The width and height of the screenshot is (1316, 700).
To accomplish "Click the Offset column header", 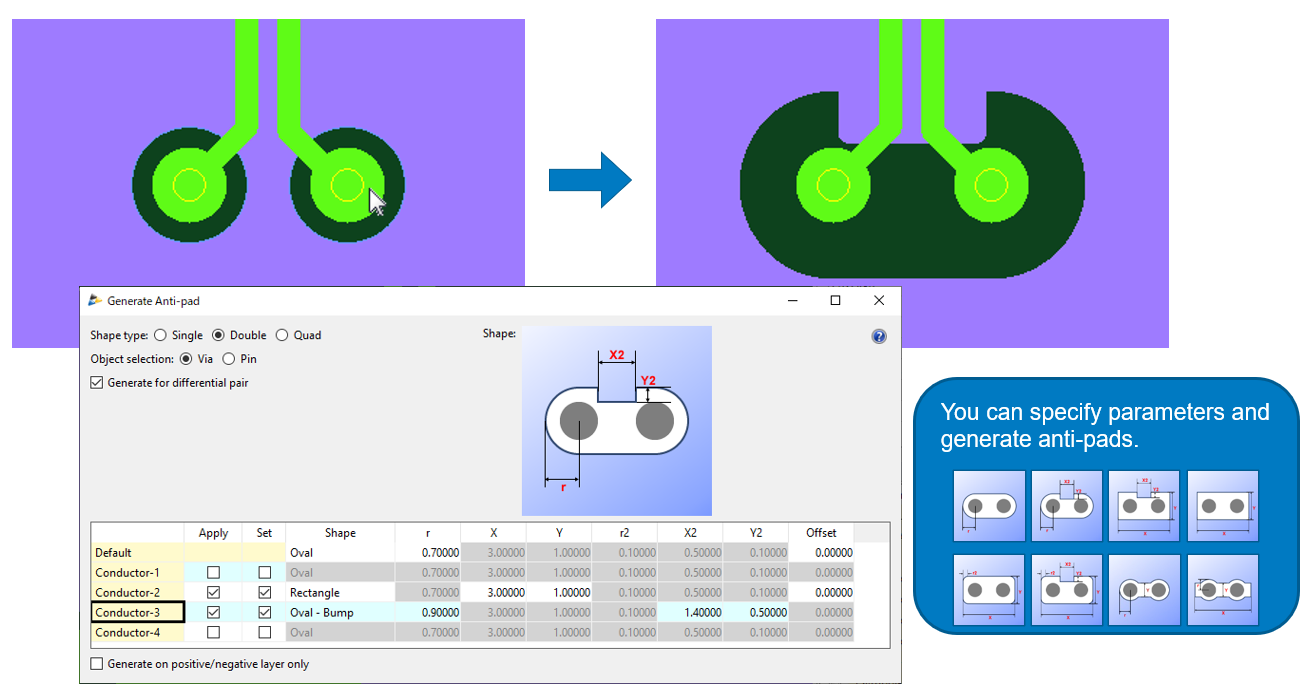I will tap(821, 533).
